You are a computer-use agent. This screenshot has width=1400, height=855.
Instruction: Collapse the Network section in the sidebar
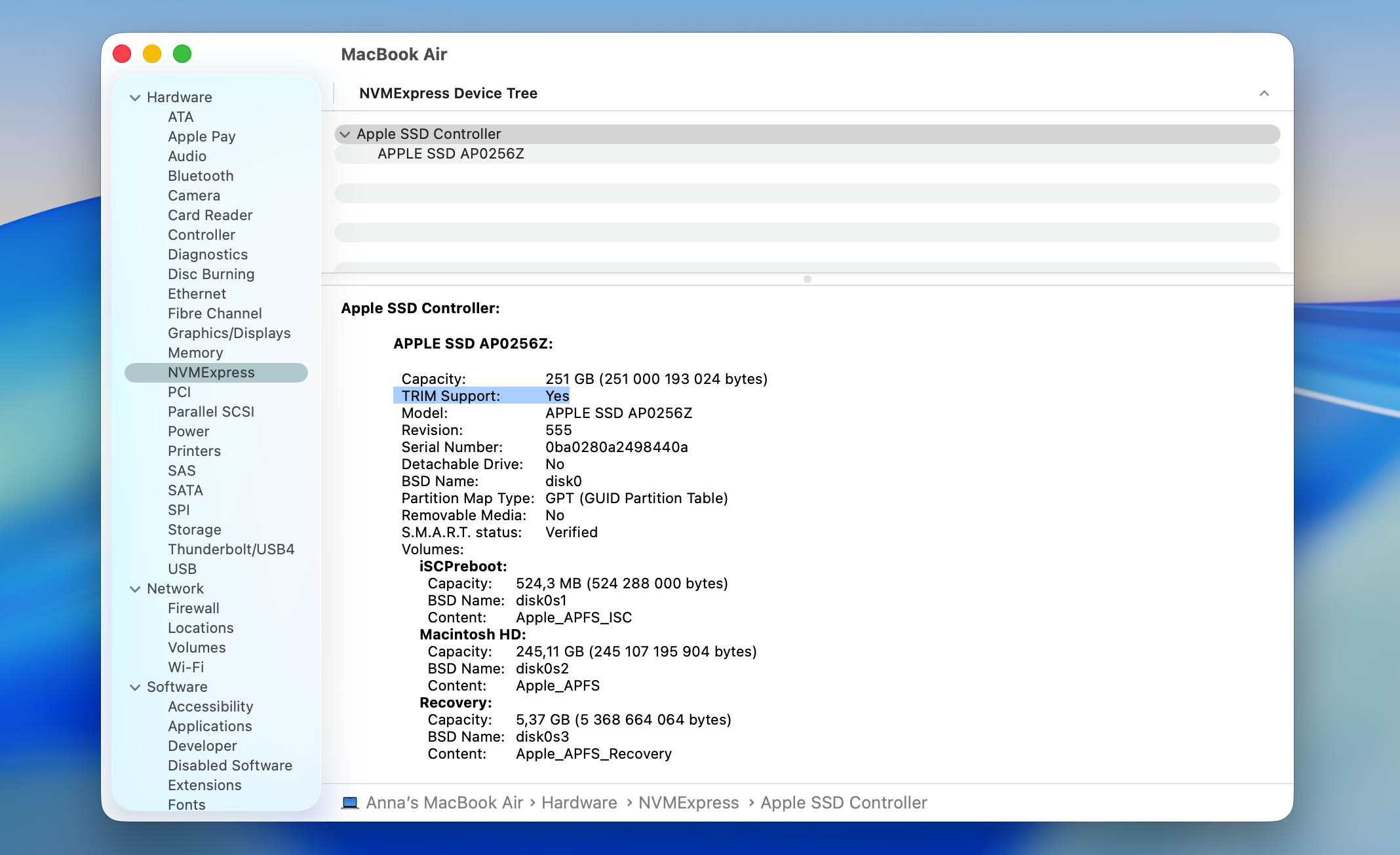pos(135,589)
